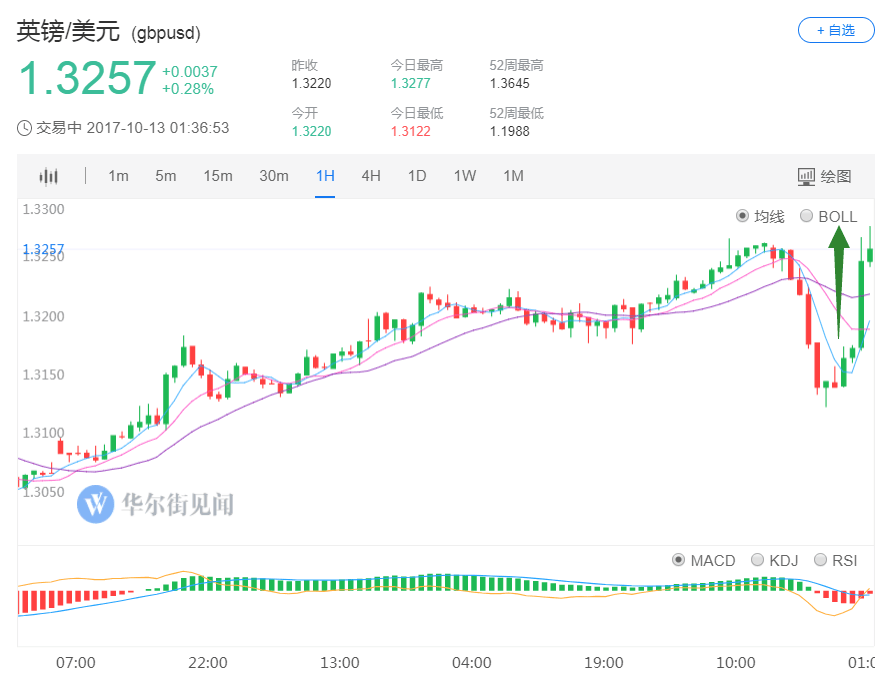Switch to the 1D daily chart
The height and width of the screenshot is (685, 884).
(x=417, y=176)
